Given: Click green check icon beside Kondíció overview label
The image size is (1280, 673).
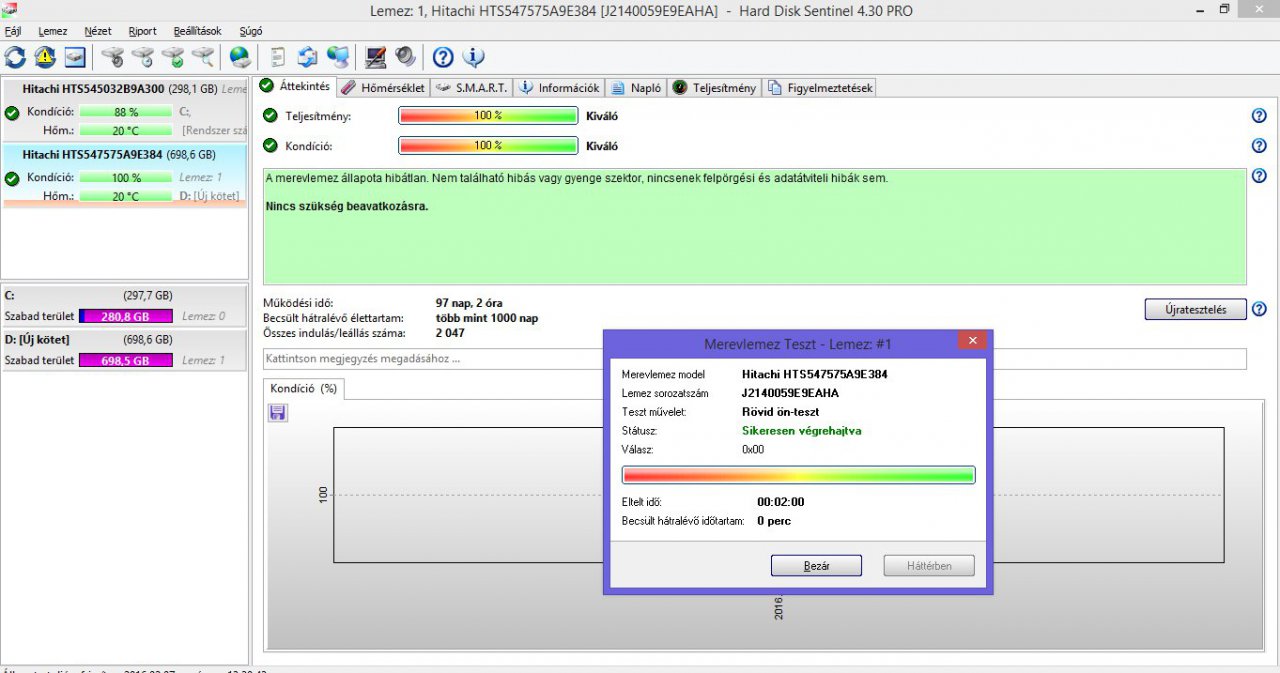Looking at the screenshot, I should click(270, 146).
